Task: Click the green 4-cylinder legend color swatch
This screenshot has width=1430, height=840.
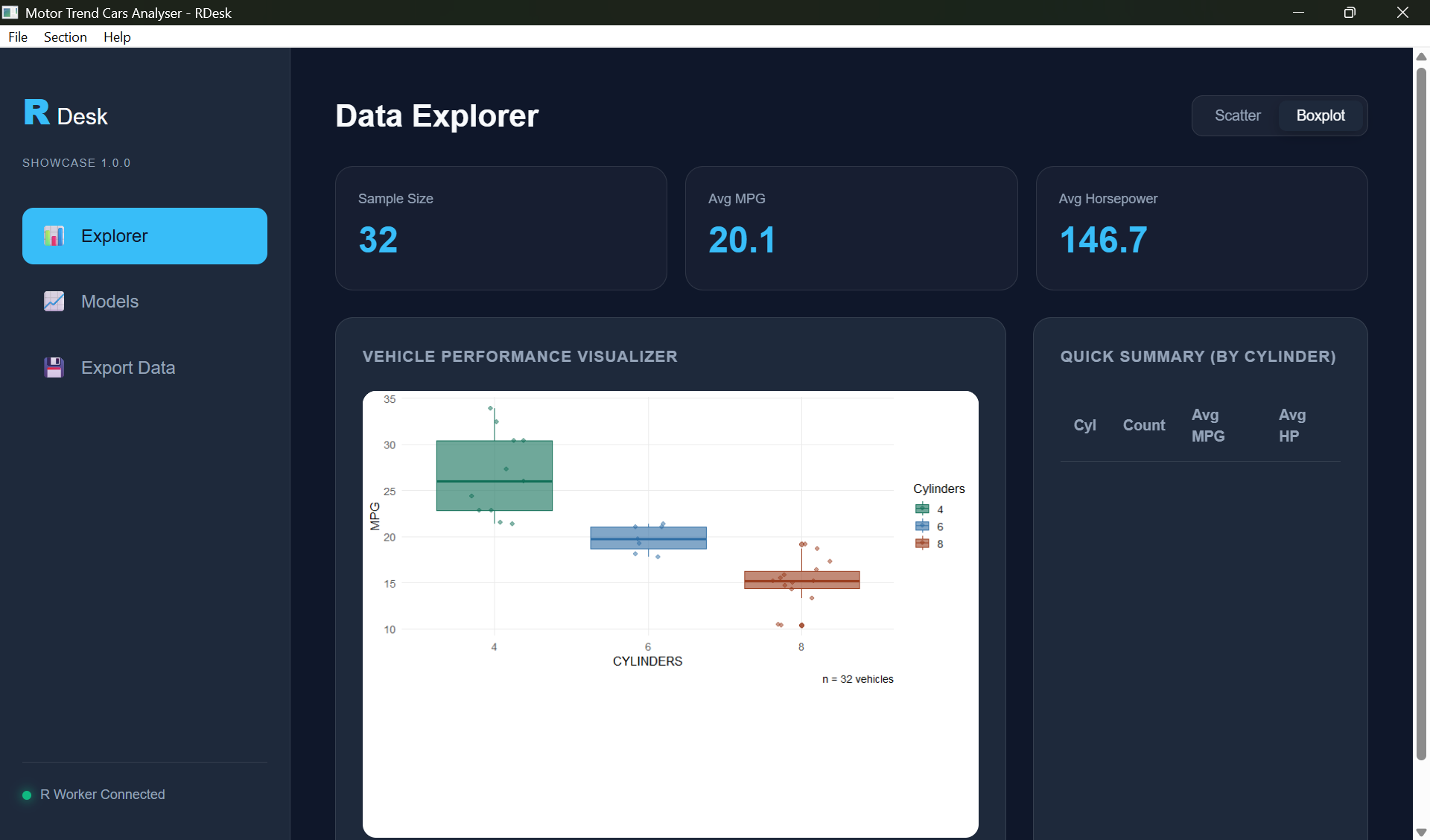Action: [921, 509]
